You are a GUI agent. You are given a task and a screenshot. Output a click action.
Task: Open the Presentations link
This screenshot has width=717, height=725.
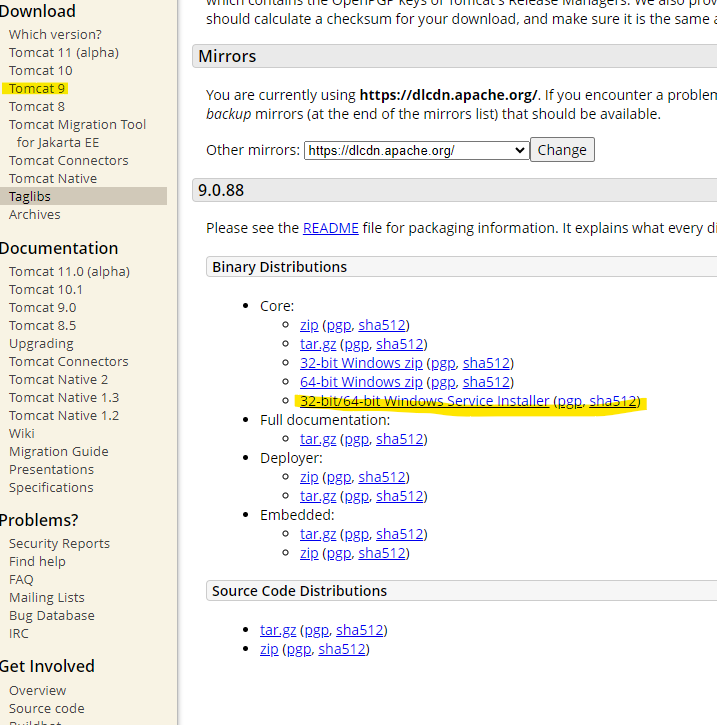pos(51,470)
